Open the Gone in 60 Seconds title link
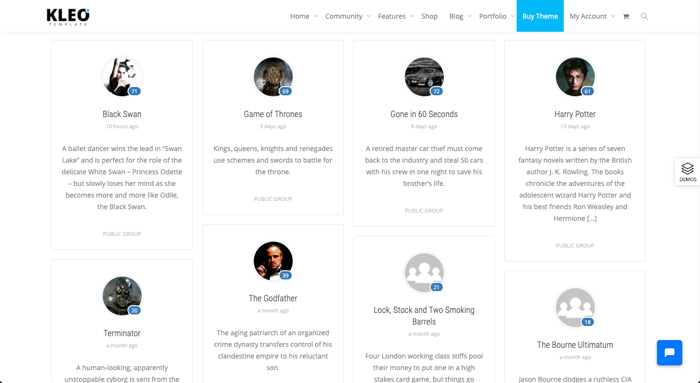This screenshot has width=700, height=383. (424, 114)
